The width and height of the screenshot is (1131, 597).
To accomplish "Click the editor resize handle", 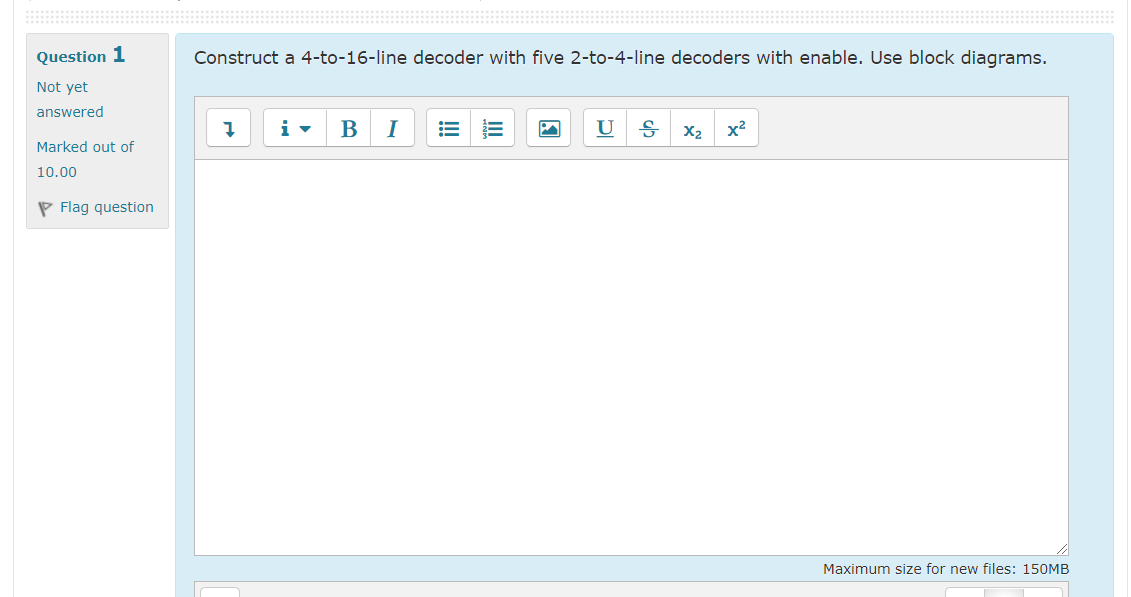I will pyautogui.click(x=1062, y=548).
